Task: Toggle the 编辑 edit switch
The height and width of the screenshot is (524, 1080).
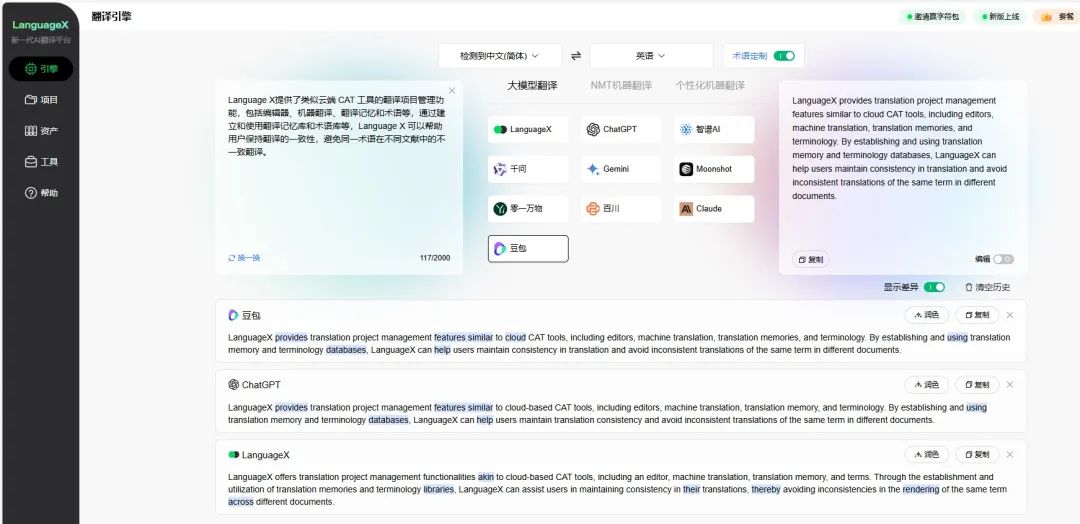Action: click(1004, 260)
